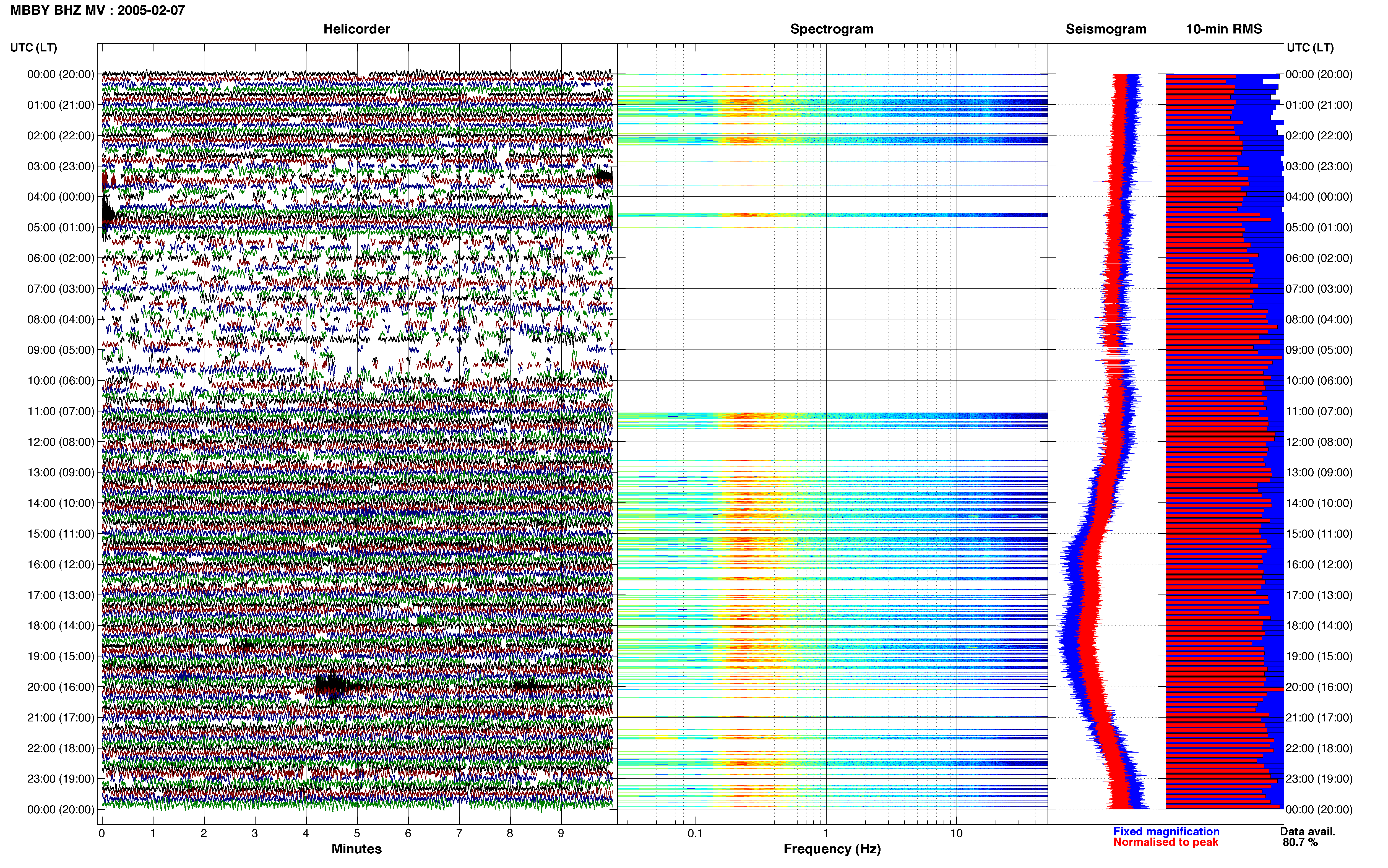Click the right 15:00 (11:00) time label

1319,533
